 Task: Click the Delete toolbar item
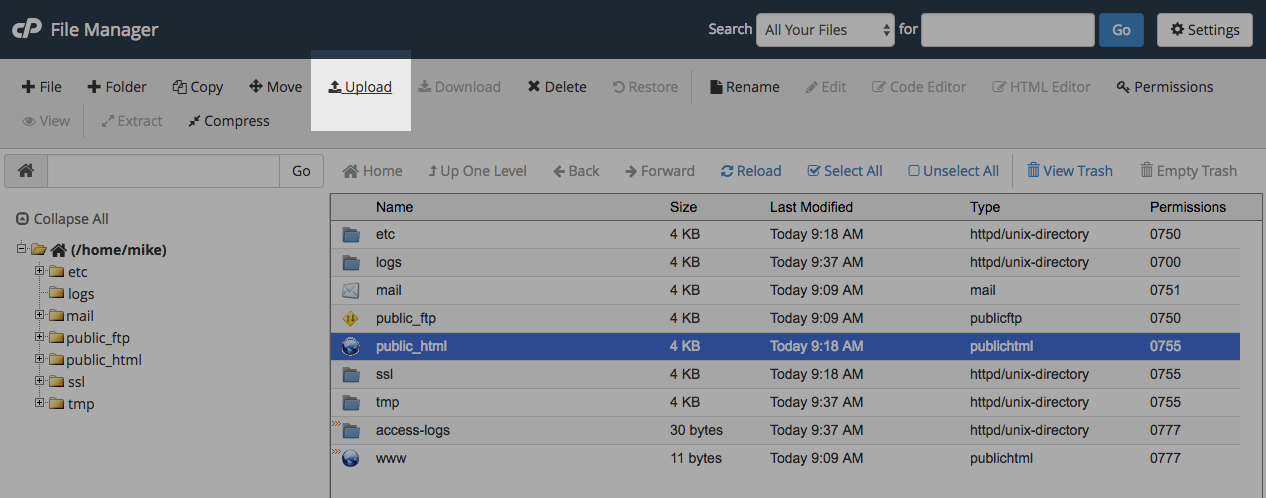[557, 87]
